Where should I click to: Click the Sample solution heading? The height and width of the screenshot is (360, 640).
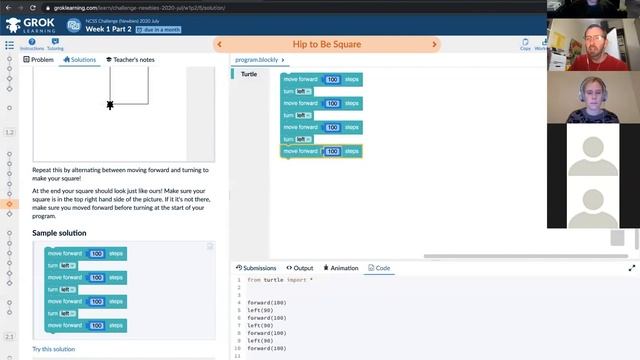(x=59, y=233)
